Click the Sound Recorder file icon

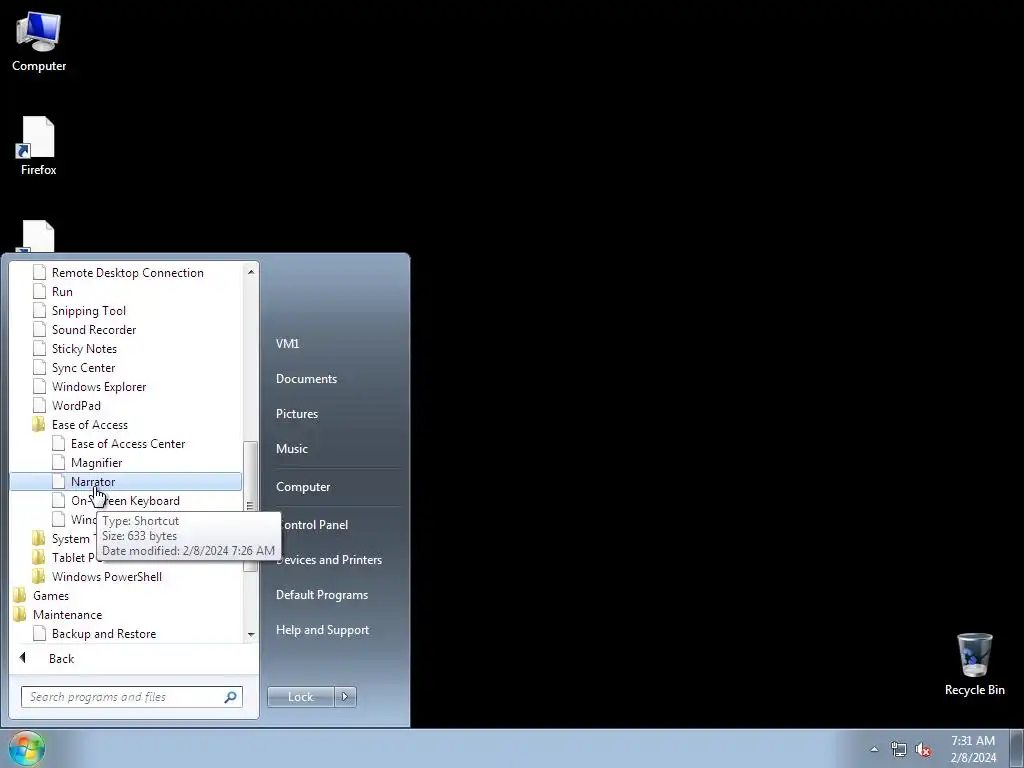pos(39,329)
